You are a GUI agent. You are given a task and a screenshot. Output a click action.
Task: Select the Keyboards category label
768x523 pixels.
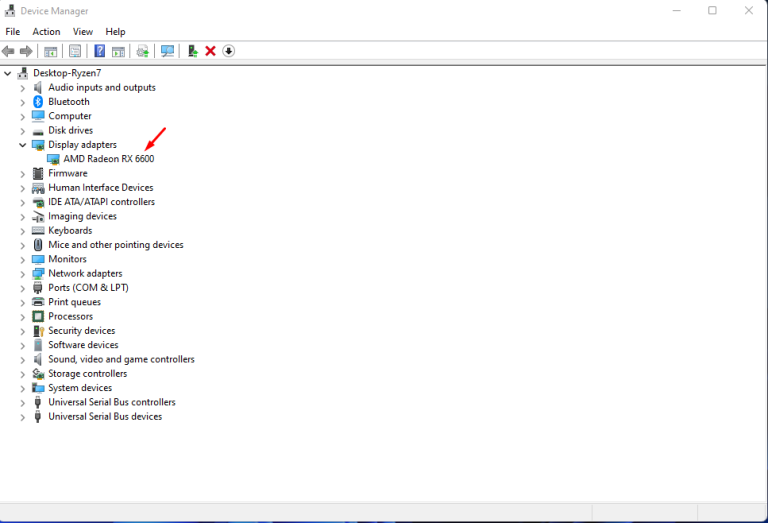click(x=70, y=231)
